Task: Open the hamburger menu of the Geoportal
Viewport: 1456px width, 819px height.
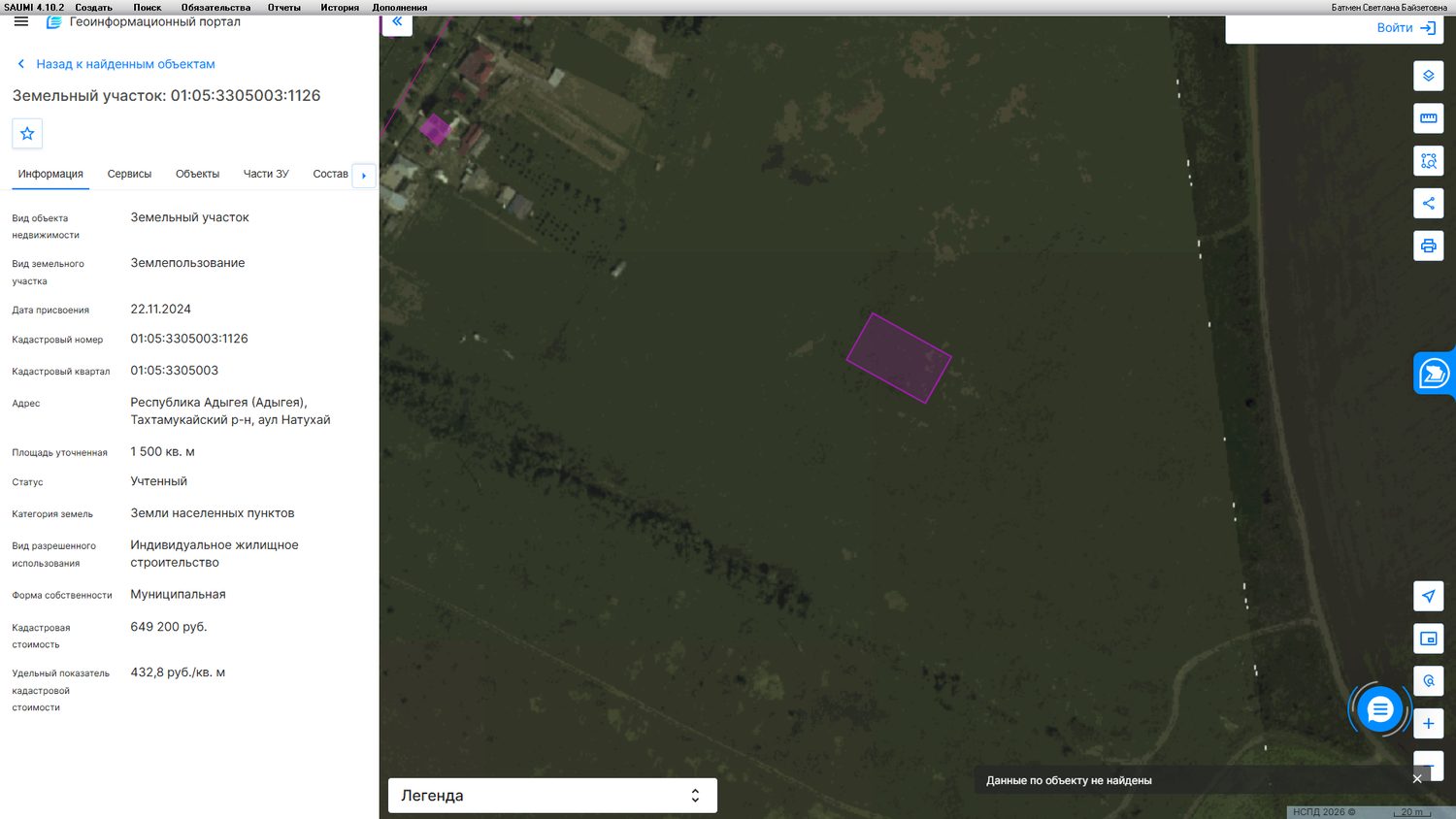Action: click(x=21, y=21)
